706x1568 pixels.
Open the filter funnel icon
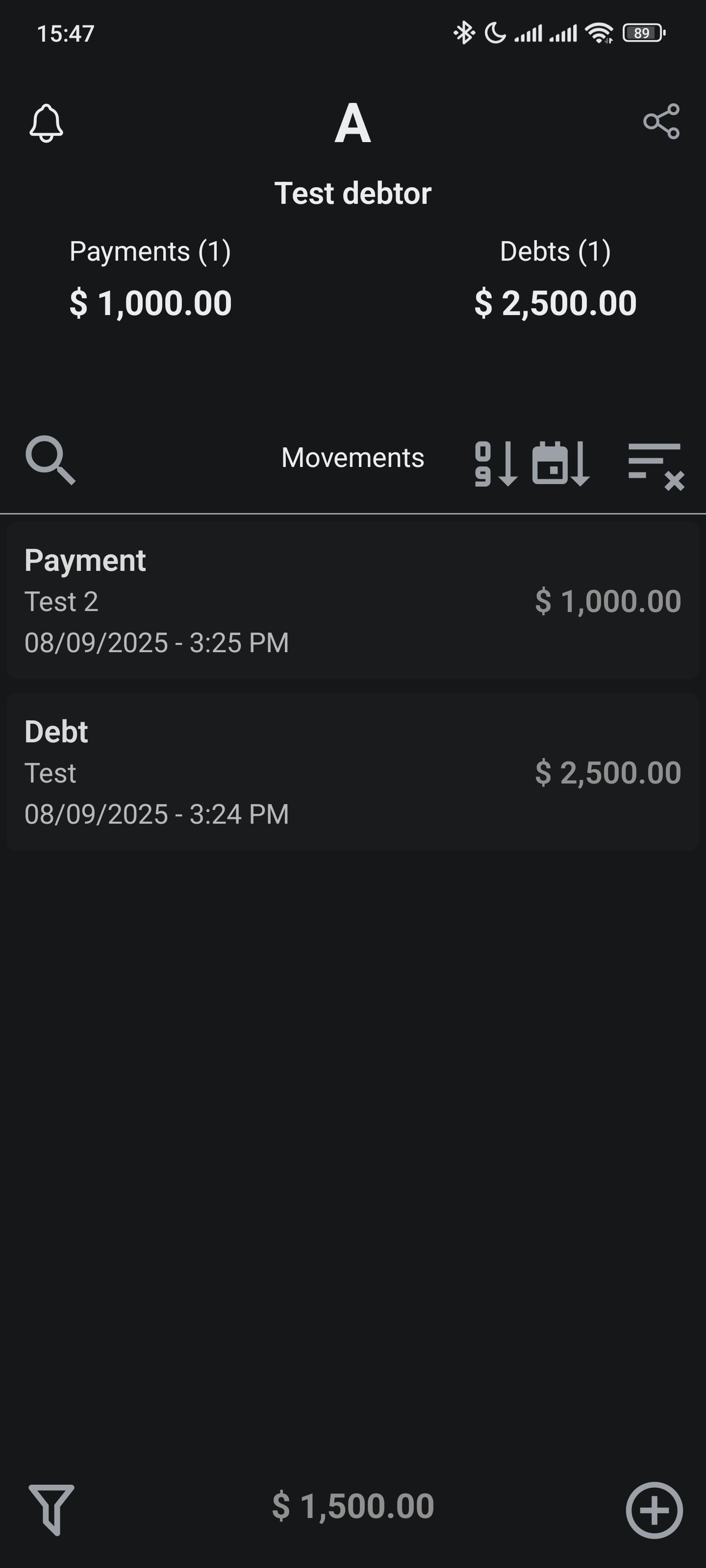[51, 1509]
